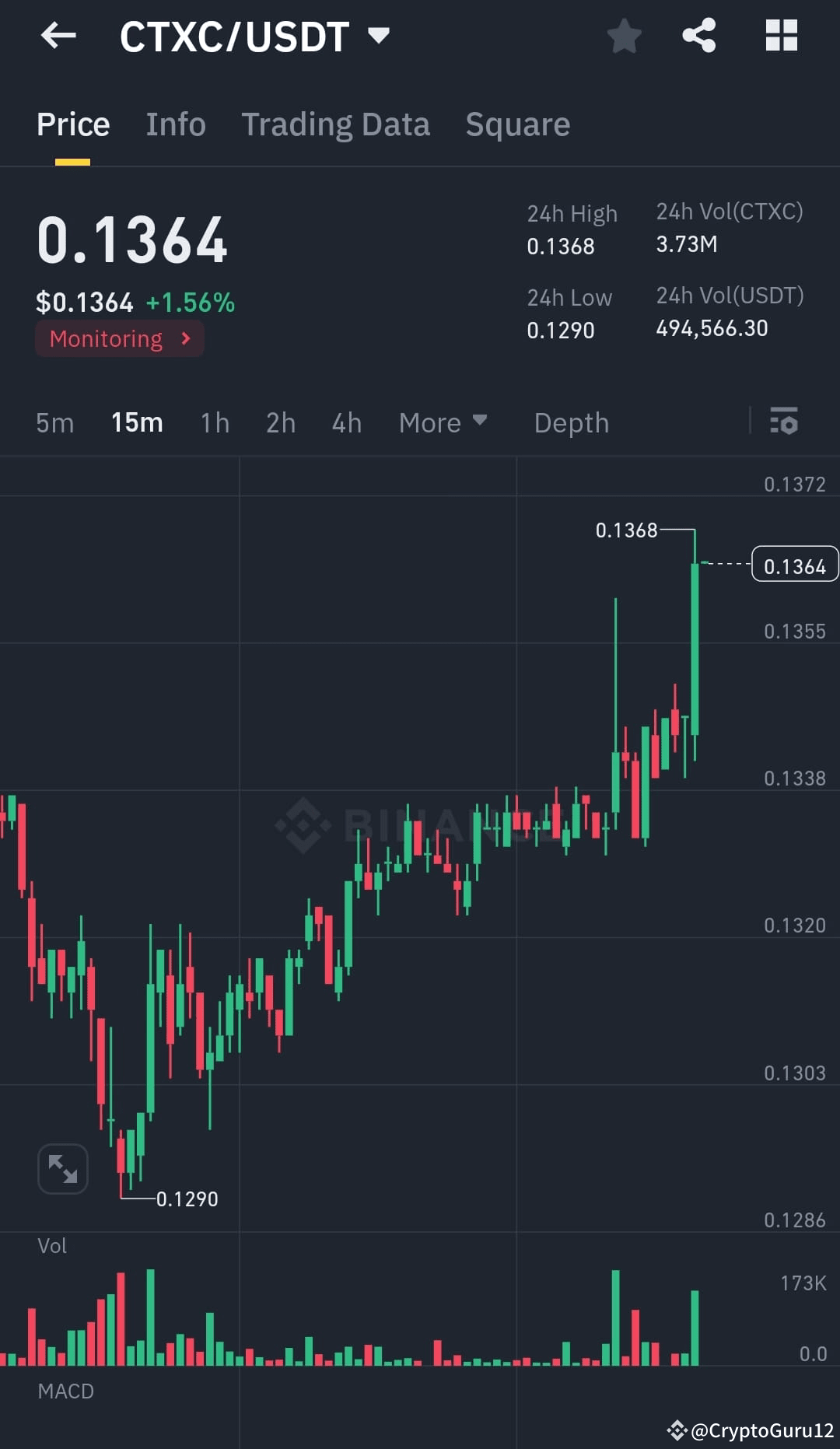Viewport: 840px width, 1449px height.
Task: Favorite CTXC/USDT with the star icon
Action: 625,35
